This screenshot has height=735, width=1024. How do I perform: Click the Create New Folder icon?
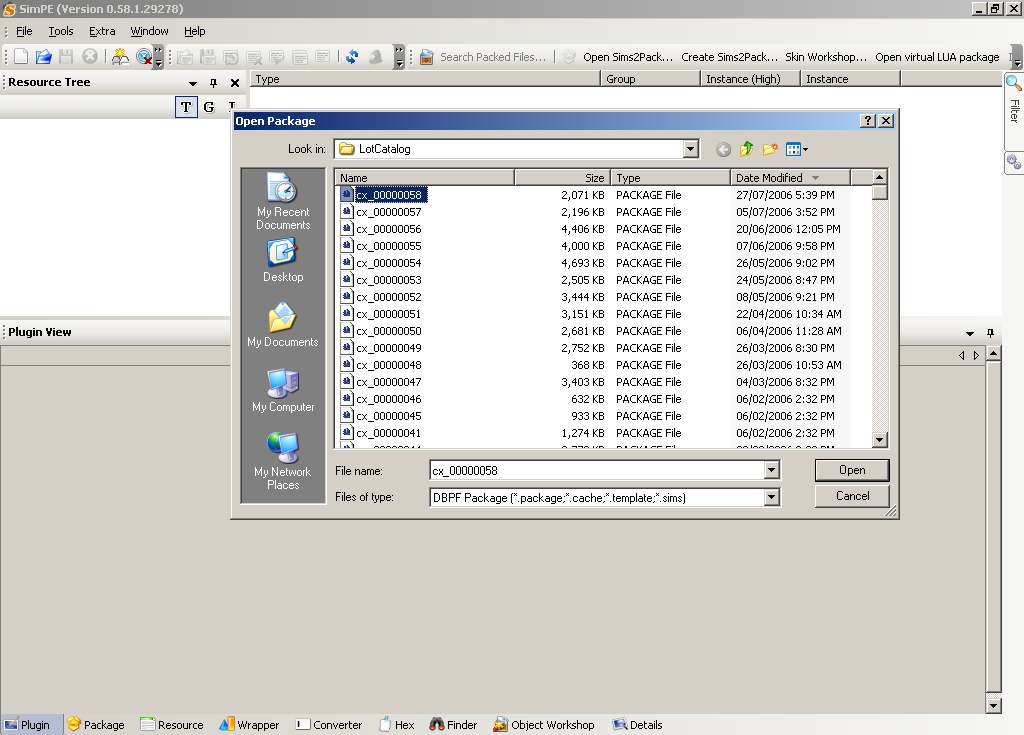(x=770, y=150)
